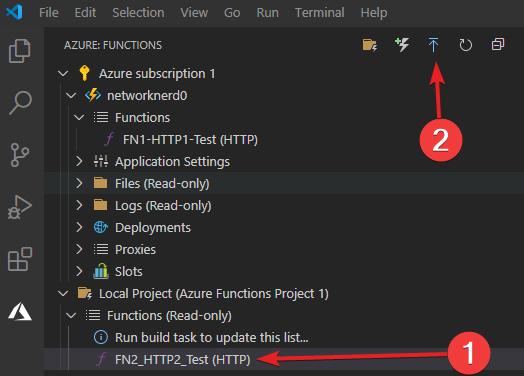Open the Run and Debug view
This screenshot has height=376, width=524.
(20, 207)
